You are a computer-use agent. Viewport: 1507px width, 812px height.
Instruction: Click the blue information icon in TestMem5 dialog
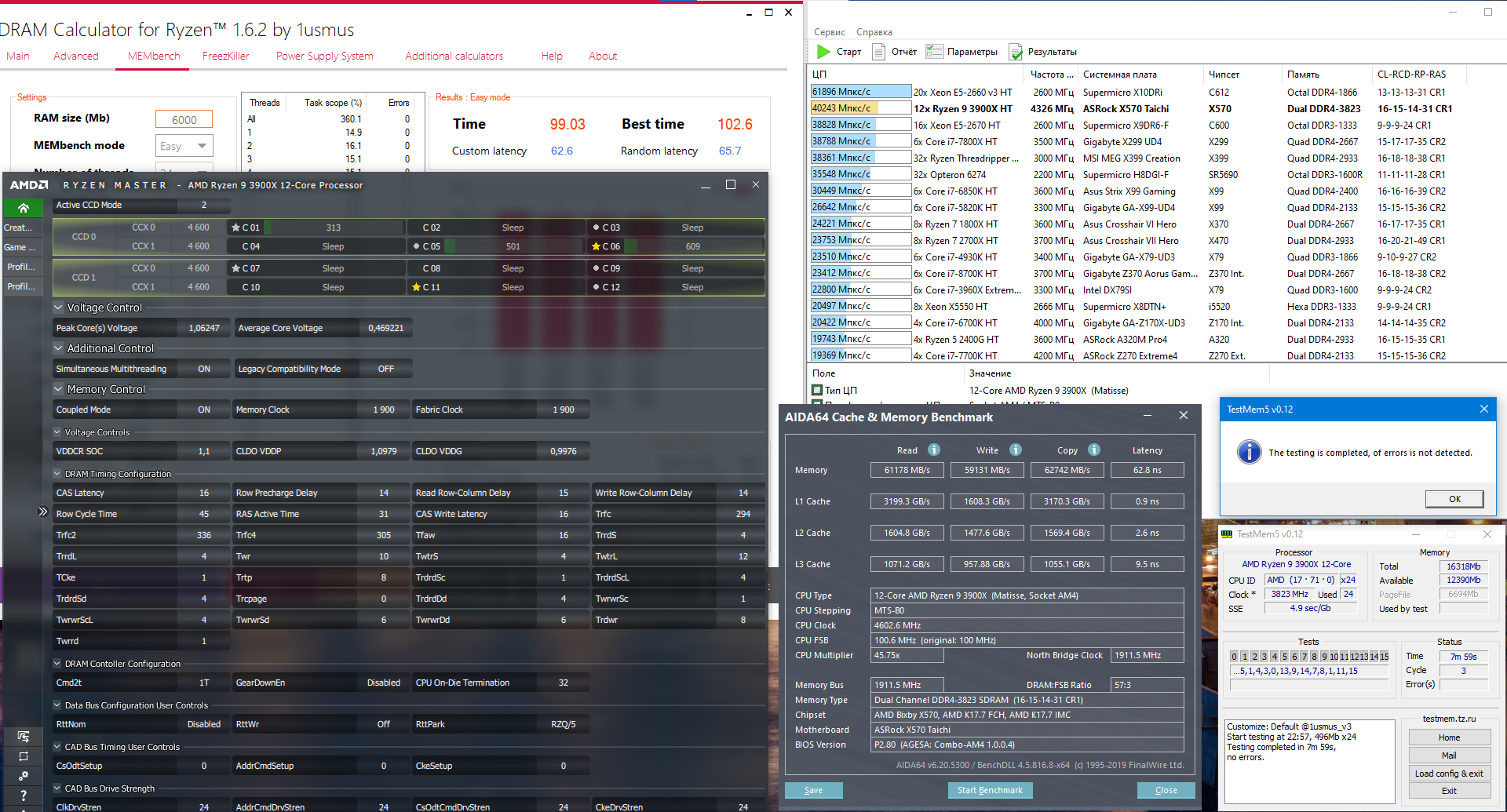[1249, 452]
